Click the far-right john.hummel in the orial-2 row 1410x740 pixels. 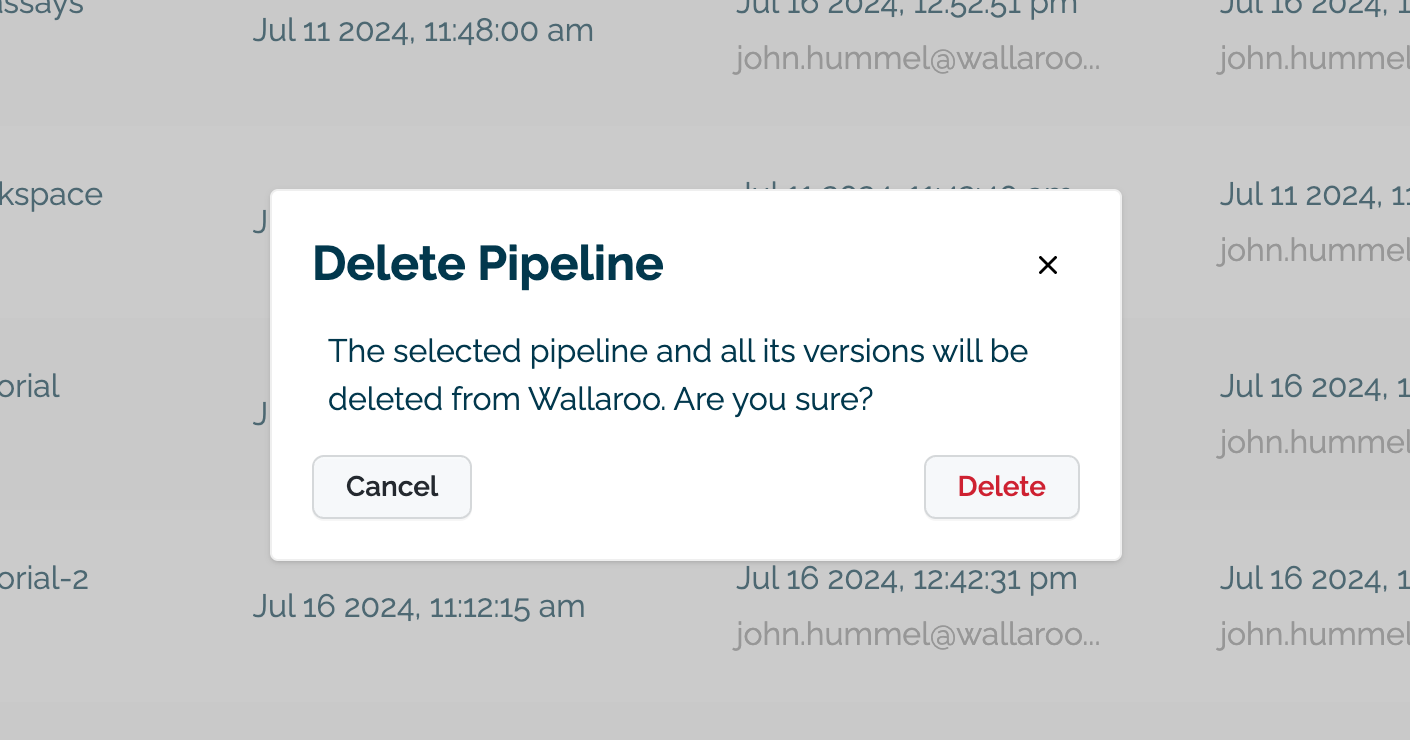1313,634
